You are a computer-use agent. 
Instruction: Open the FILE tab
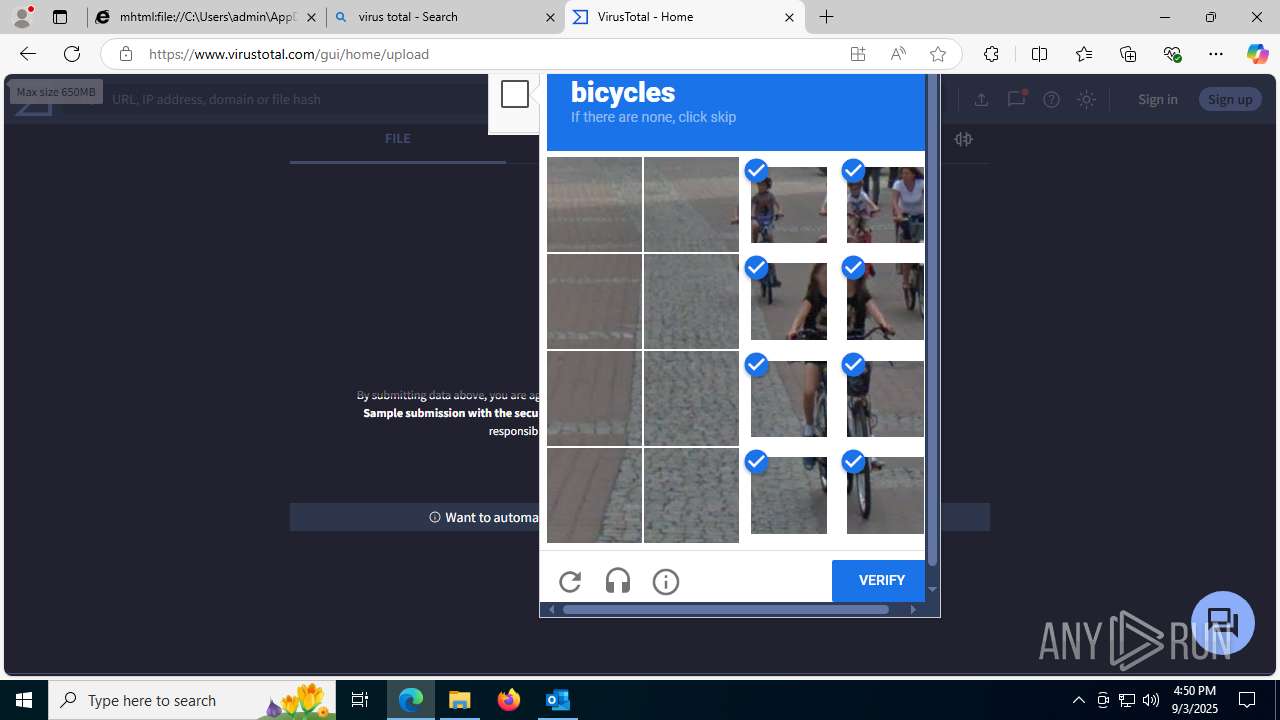[x=397, y=139]
